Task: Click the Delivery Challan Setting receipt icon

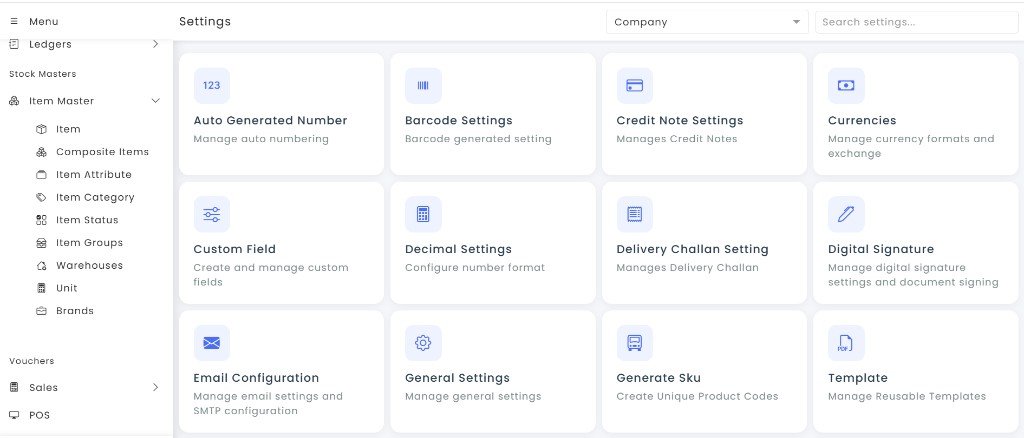Action: [635, 214]
